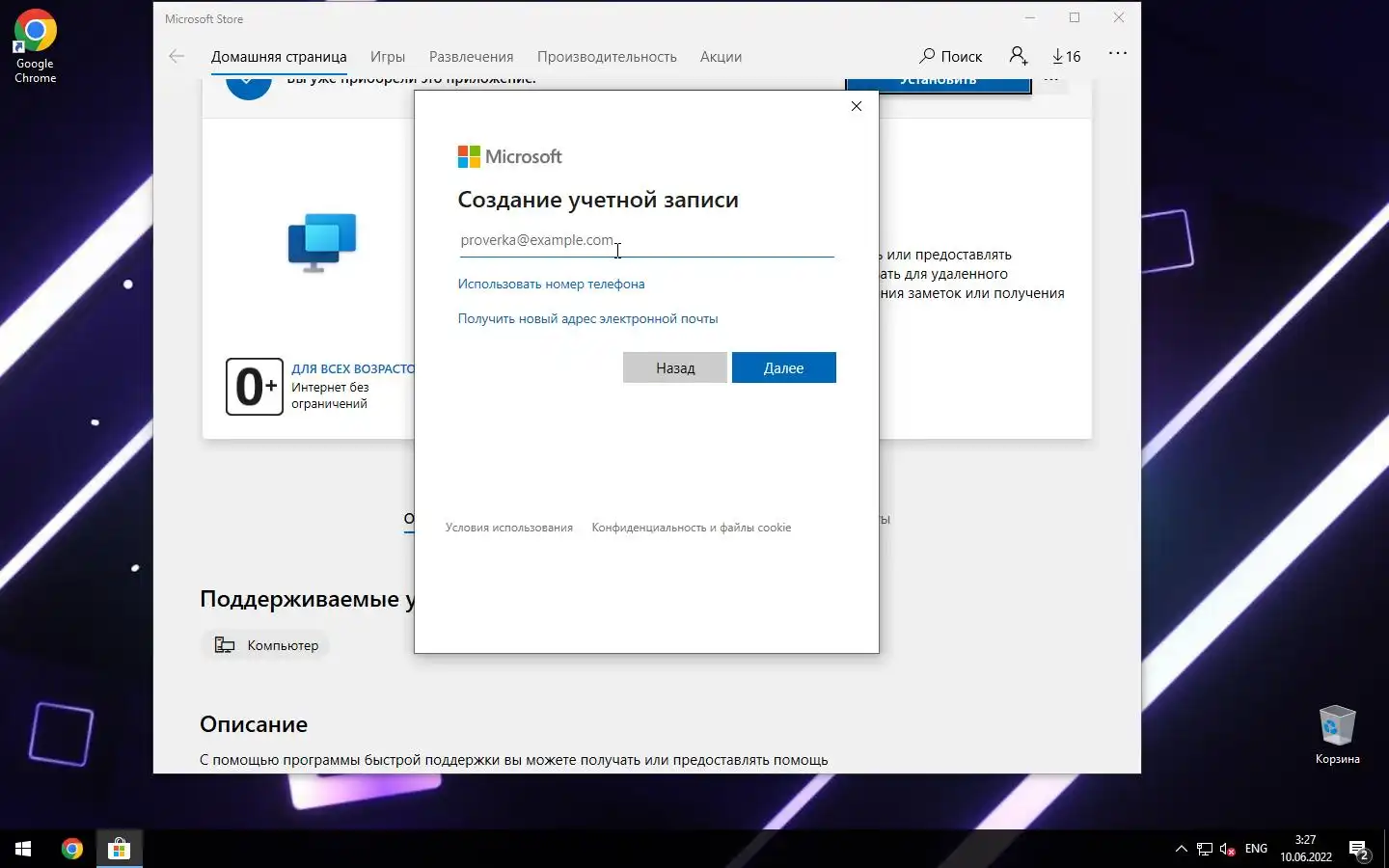Open the Домашняя страница tab

coord(279,57)
